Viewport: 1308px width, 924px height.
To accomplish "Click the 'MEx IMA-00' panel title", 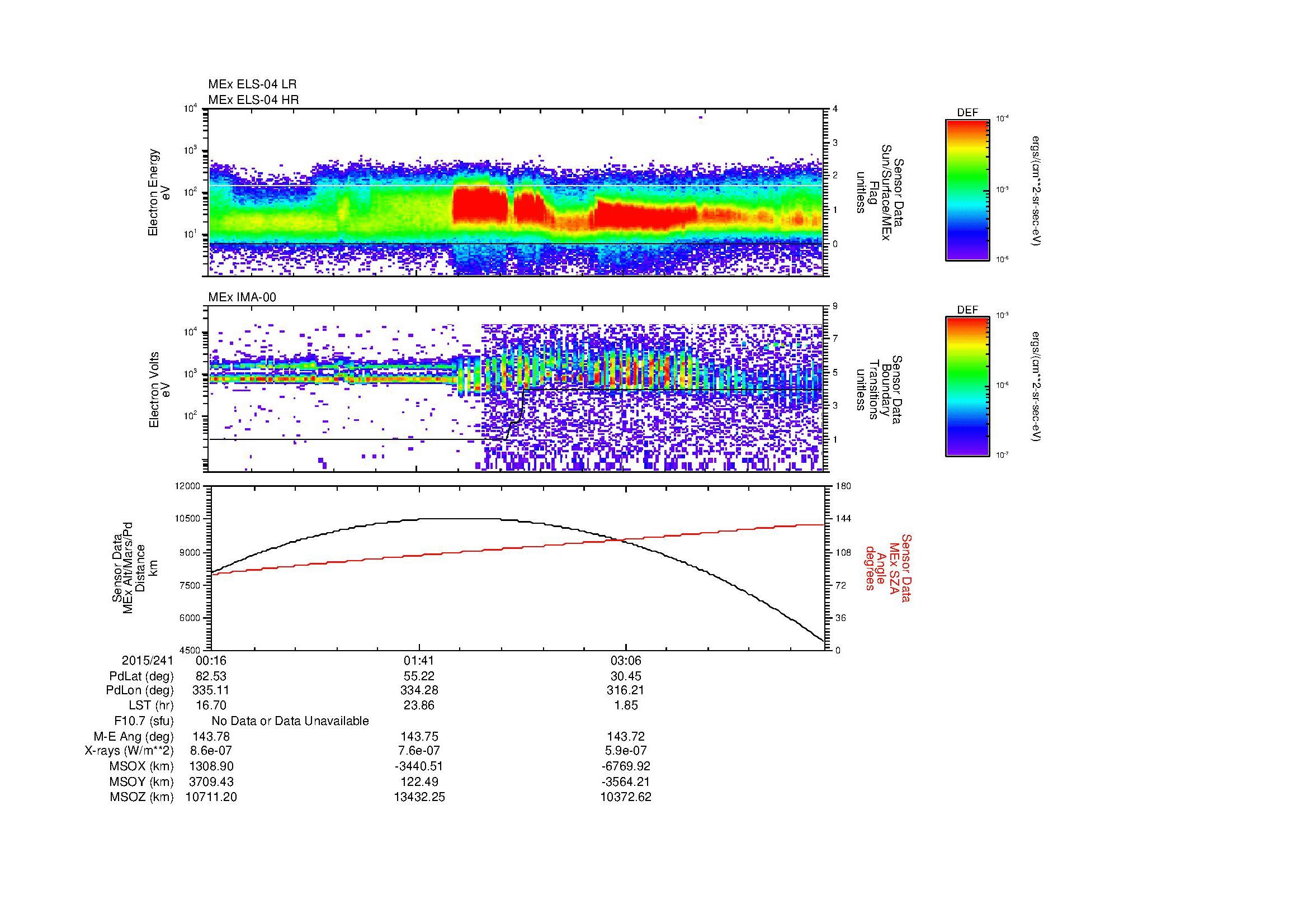I will pyautogui.click(x=242, y=297).
